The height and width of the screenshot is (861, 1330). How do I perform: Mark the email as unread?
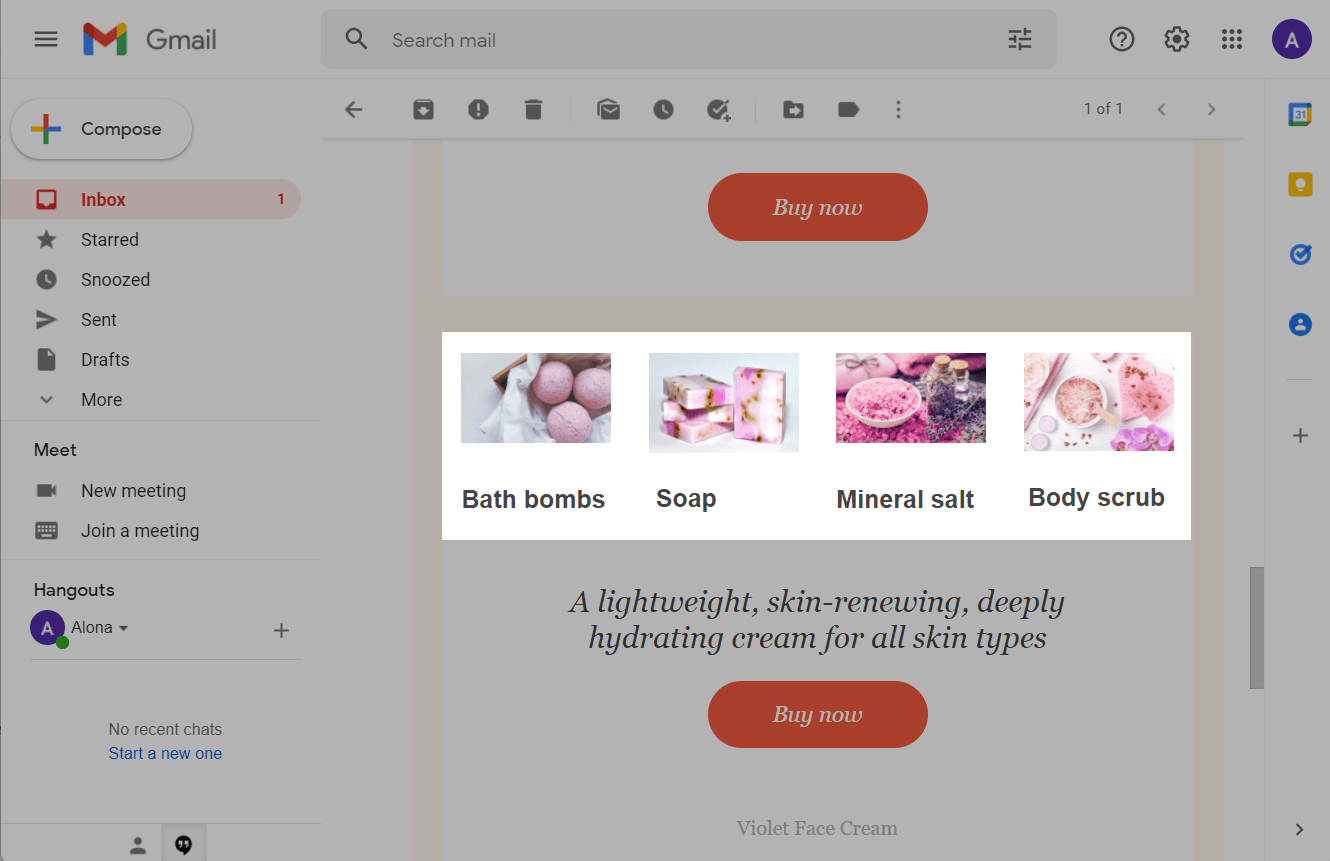click(608, 110)
